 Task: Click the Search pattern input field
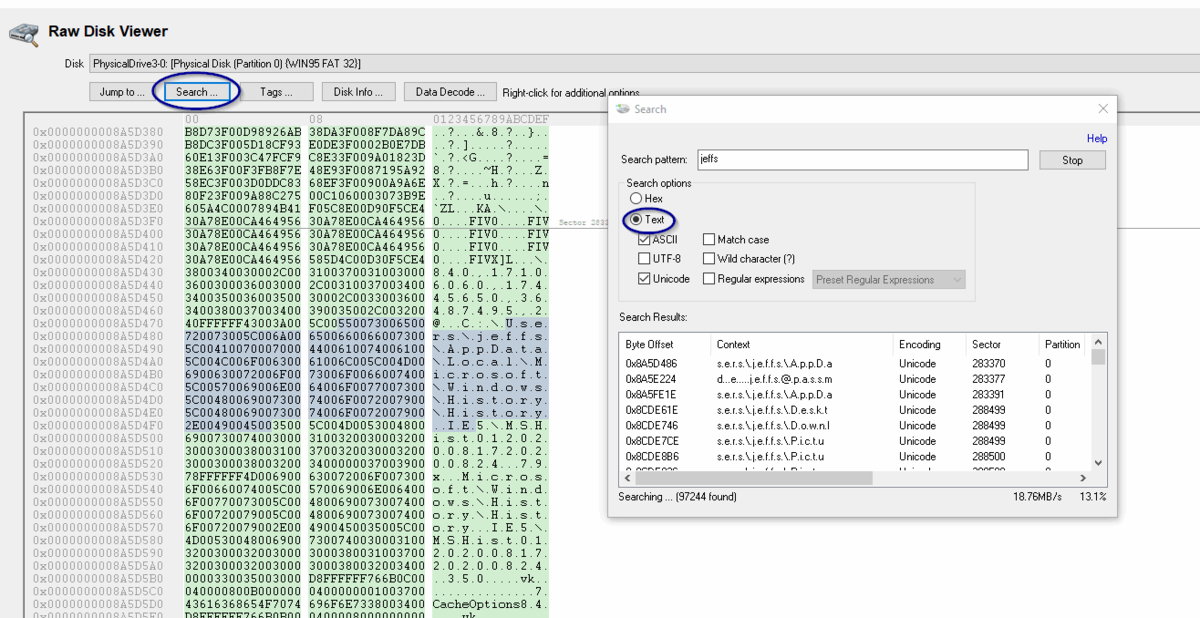point(863,160)
